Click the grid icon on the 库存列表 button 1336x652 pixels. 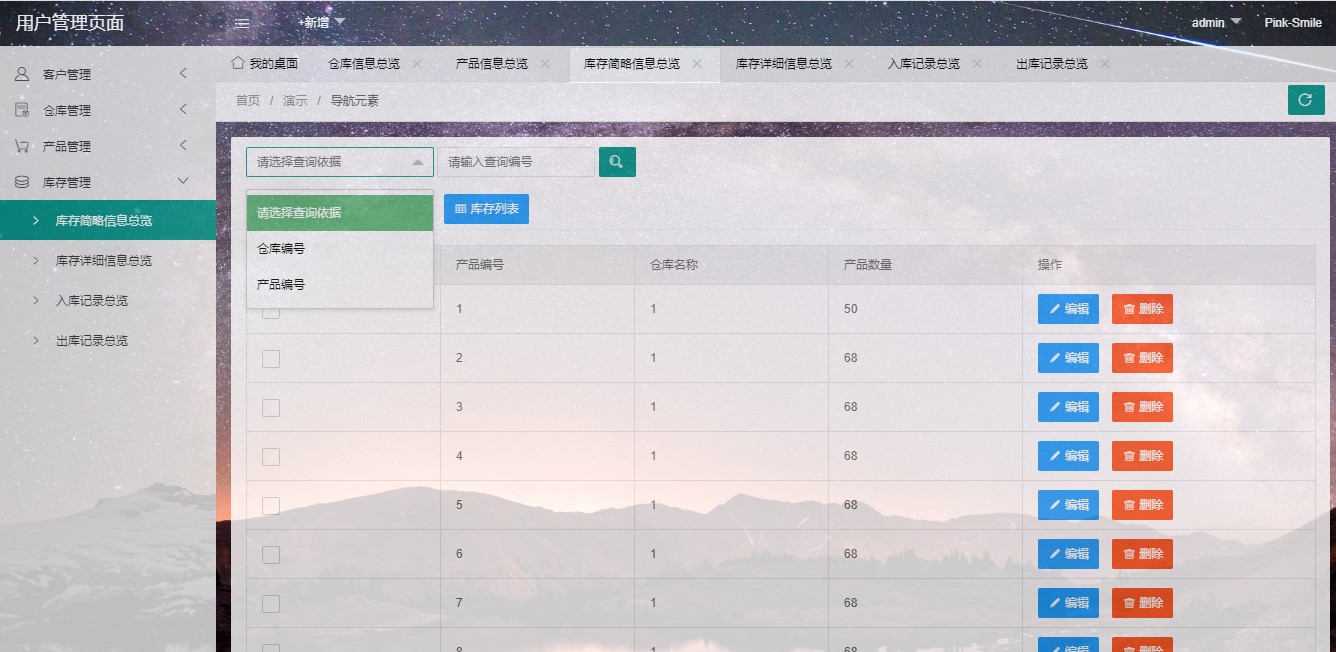click(460, 209)
